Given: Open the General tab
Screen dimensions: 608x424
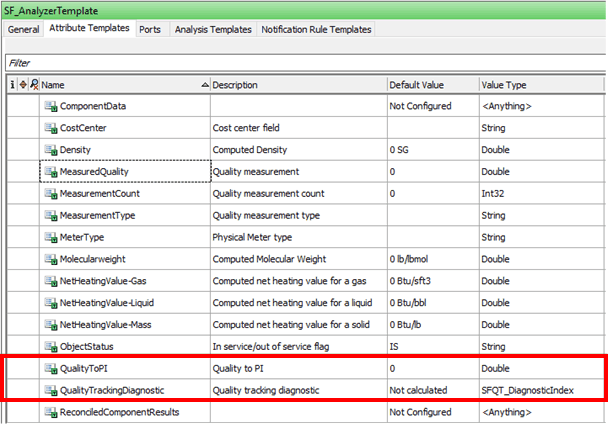Looking at the screenshot, I should (23, 29).
